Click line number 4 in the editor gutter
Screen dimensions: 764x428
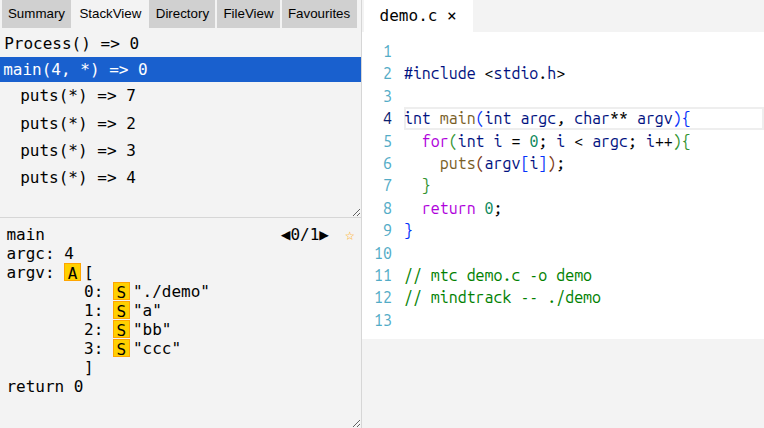(387, 118)
